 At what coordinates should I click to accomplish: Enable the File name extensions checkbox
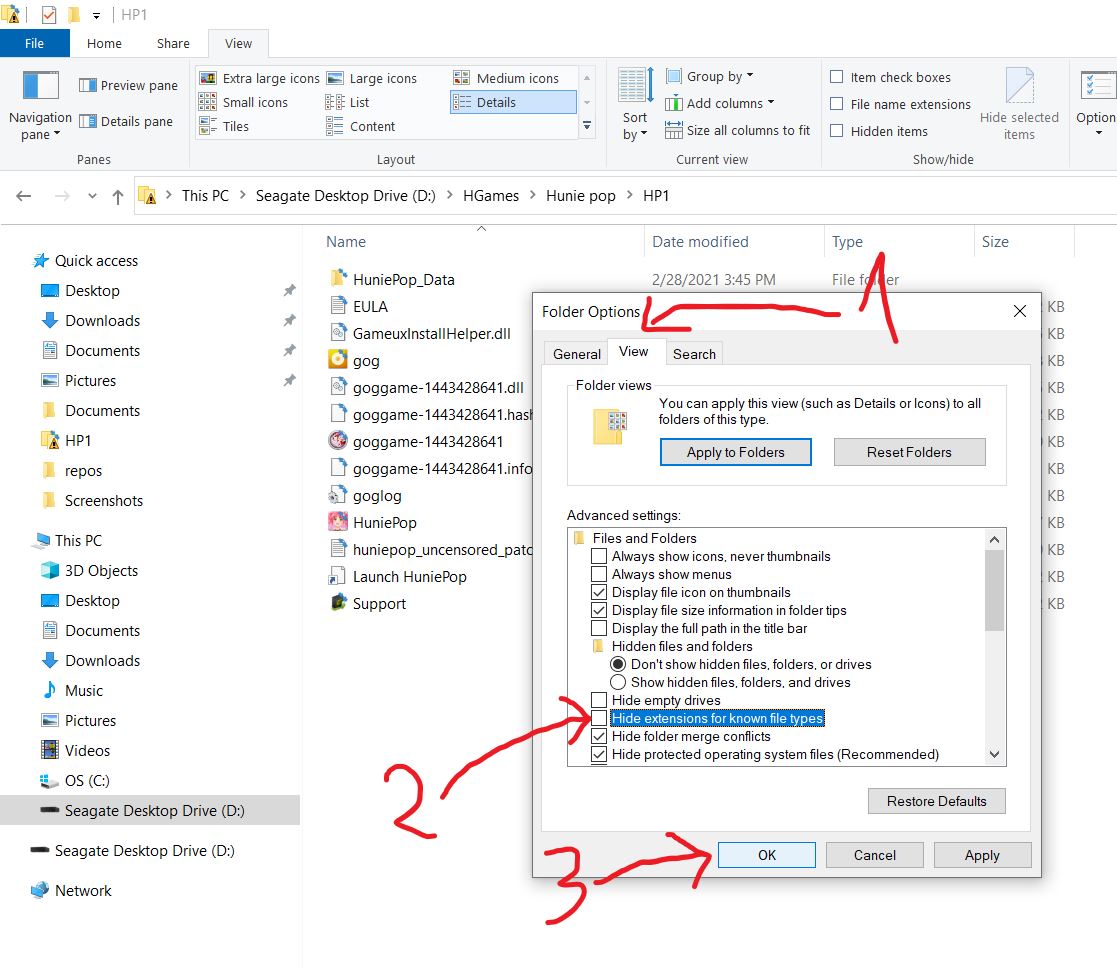[837, 104]
